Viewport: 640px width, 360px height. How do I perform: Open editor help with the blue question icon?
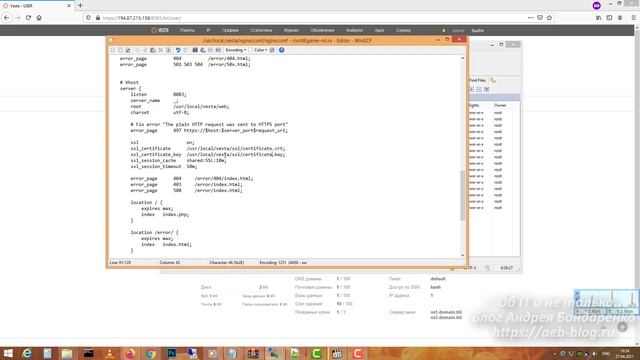(282, 50)
